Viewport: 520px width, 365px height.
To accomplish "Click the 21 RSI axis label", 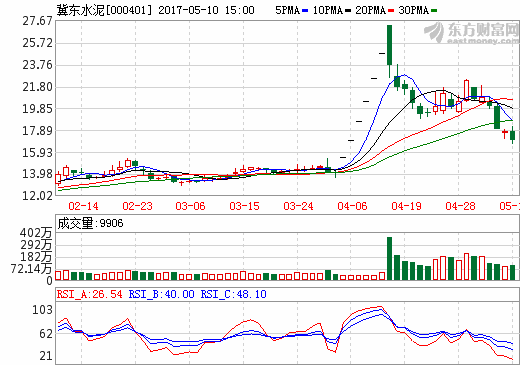I will click(46, 356).
